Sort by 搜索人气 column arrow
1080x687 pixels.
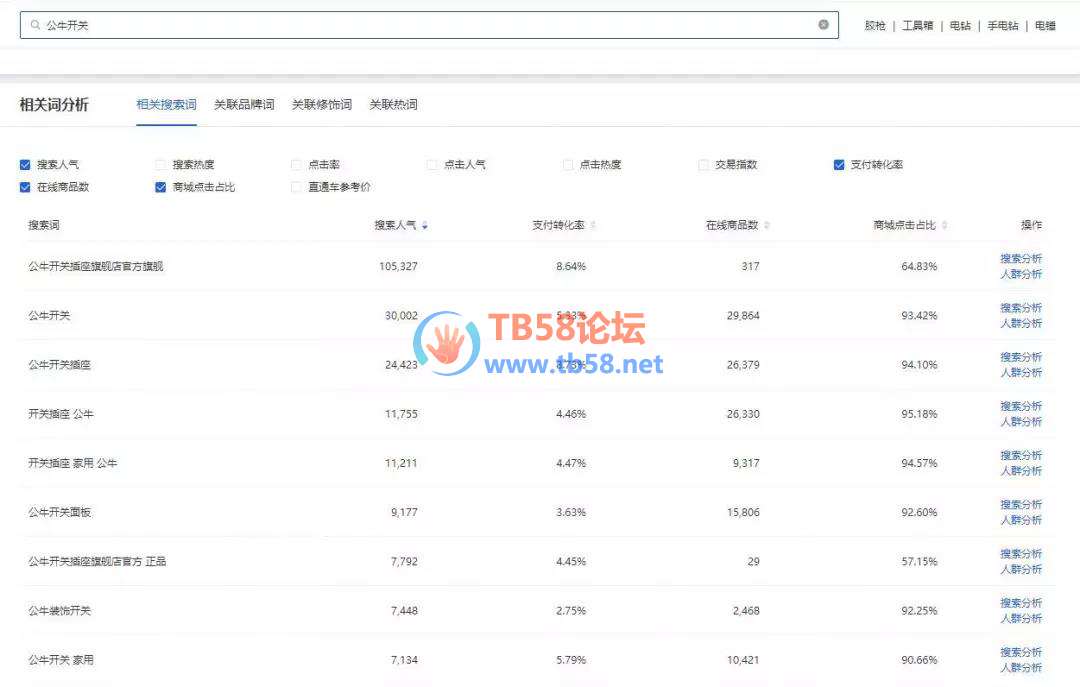click(x=425, y=226)
